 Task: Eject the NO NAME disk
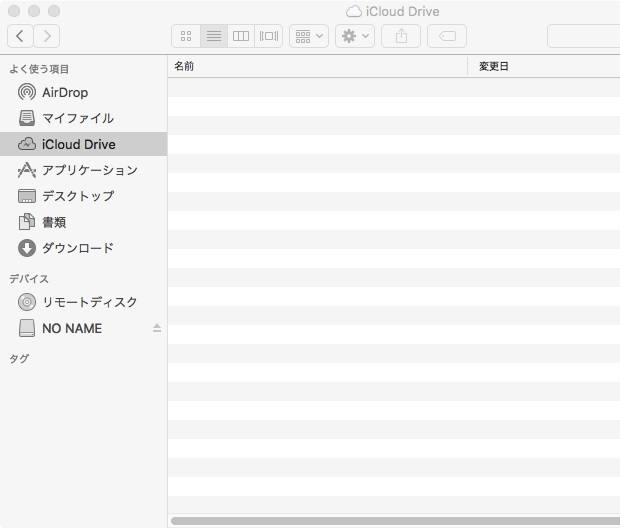pyautogui.click(x=157, y=328)
